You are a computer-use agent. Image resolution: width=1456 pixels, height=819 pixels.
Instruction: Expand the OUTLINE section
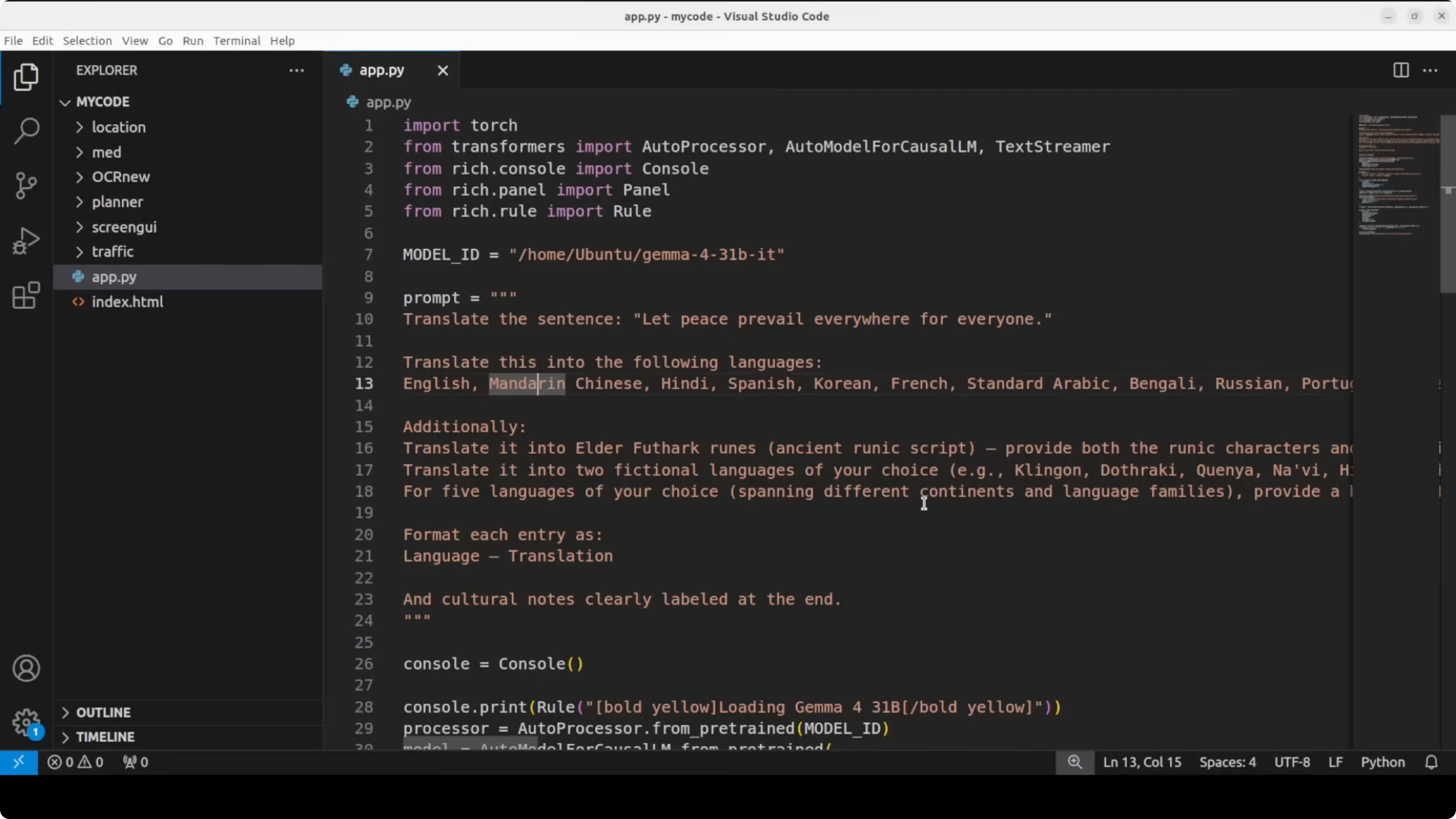click(x=103, y=712)
